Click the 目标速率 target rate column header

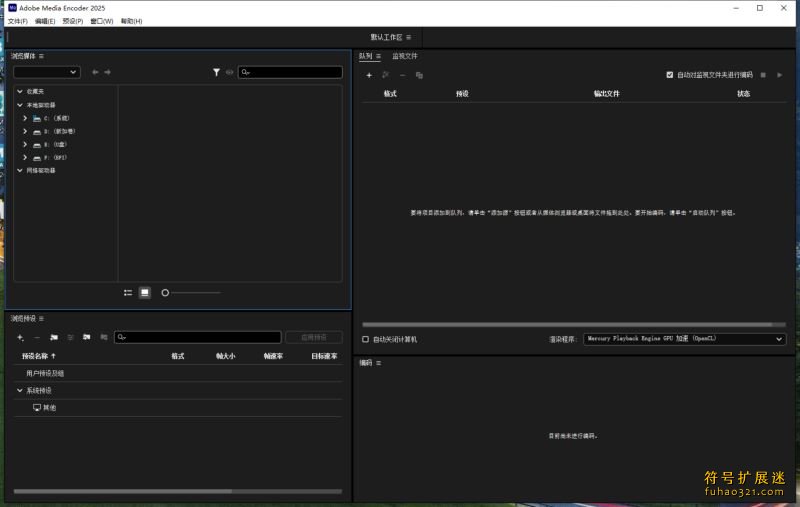[324, 356]
